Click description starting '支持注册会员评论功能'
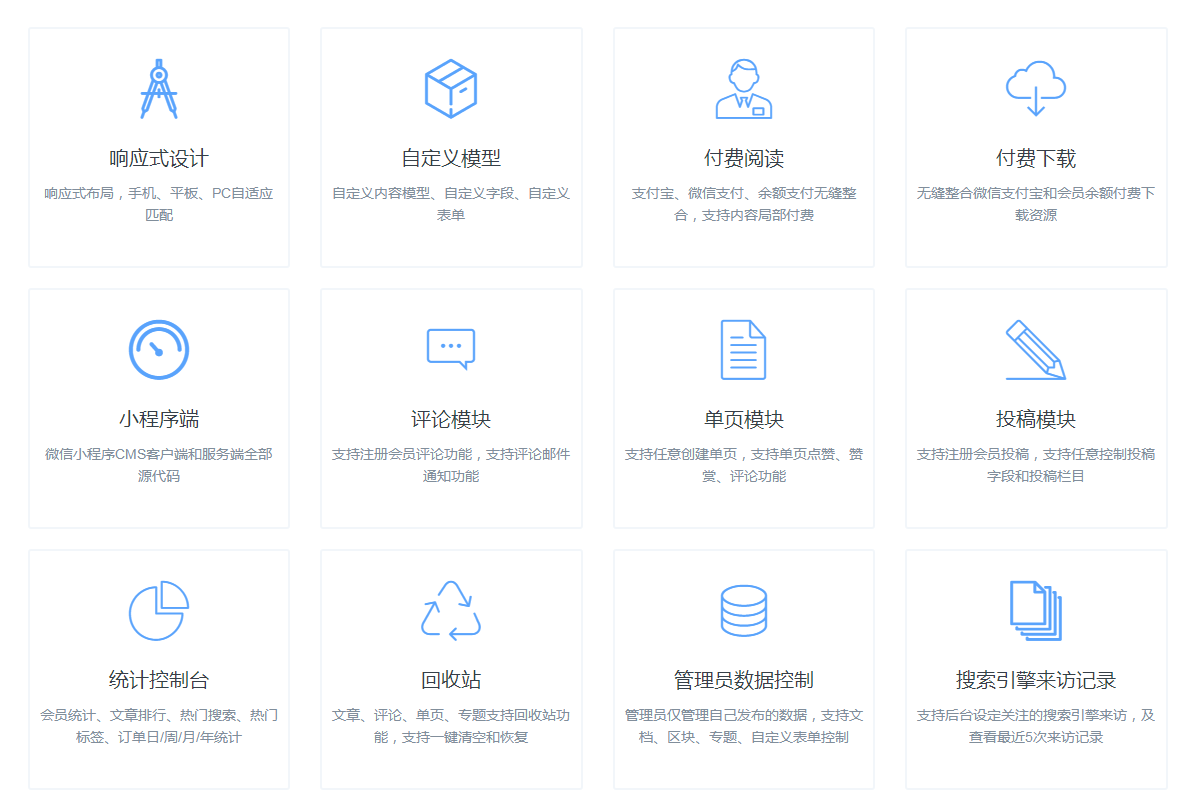 tap(451, 465)
